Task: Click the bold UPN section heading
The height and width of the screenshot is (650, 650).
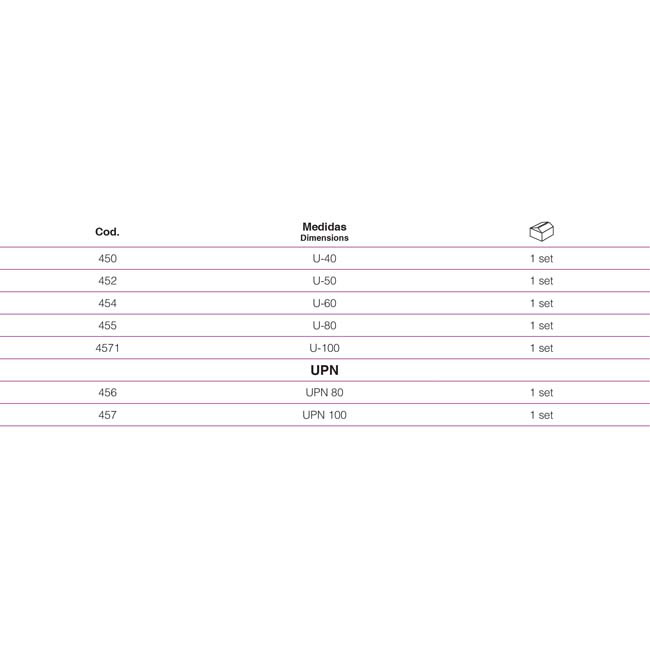Action: coord(325,370)
